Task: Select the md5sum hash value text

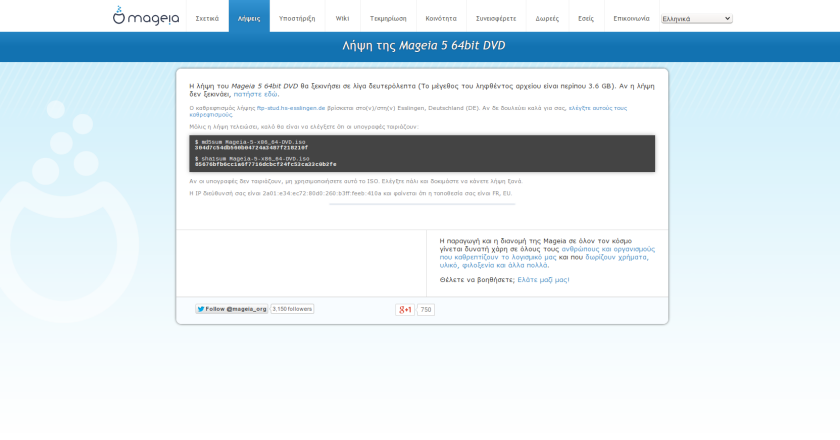Action: pyautogui.click(x=251, y=147)
